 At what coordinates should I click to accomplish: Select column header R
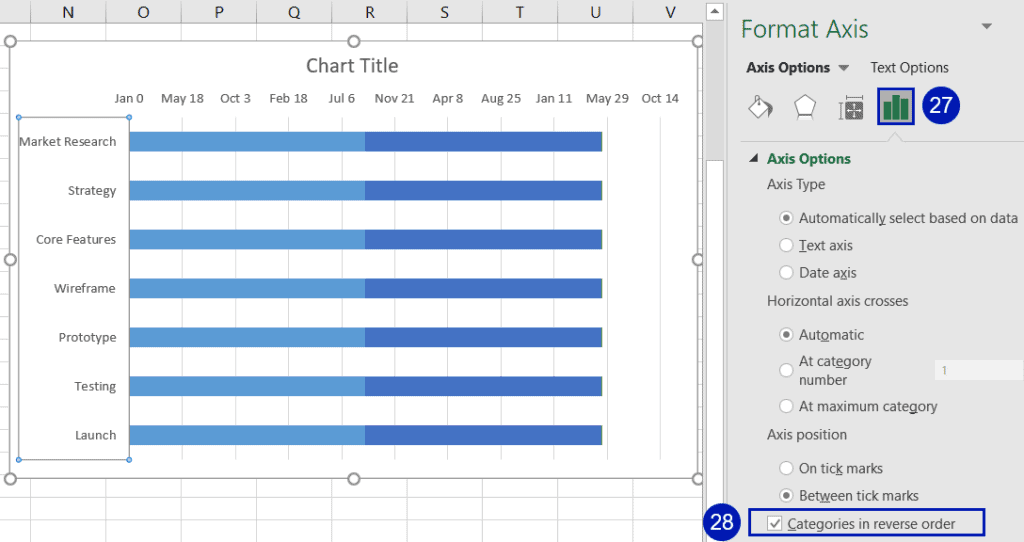(370, 12)
